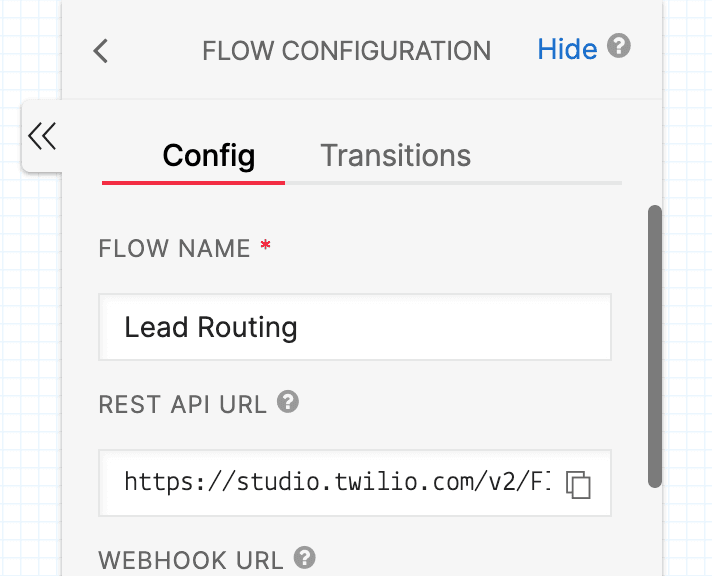Collapse the side panel with double-chevron
712x576 pixels.
point(42,136)
